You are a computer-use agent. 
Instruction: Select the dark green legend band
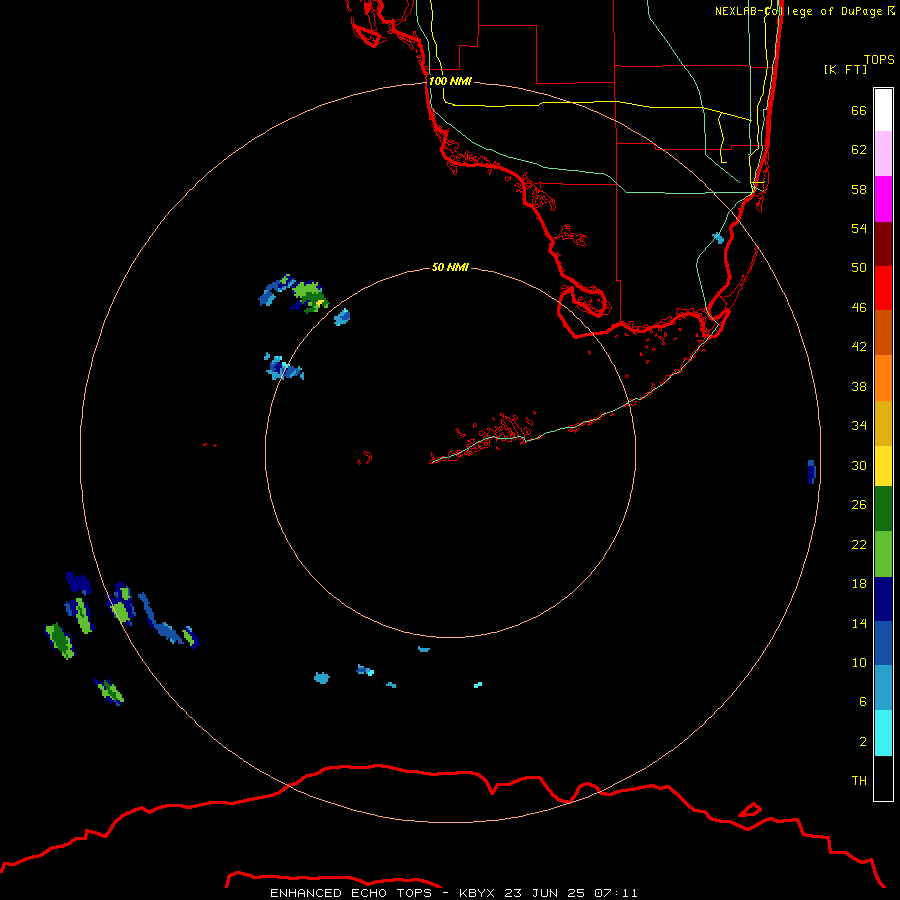pyautogui.click(x=883, y=508)
